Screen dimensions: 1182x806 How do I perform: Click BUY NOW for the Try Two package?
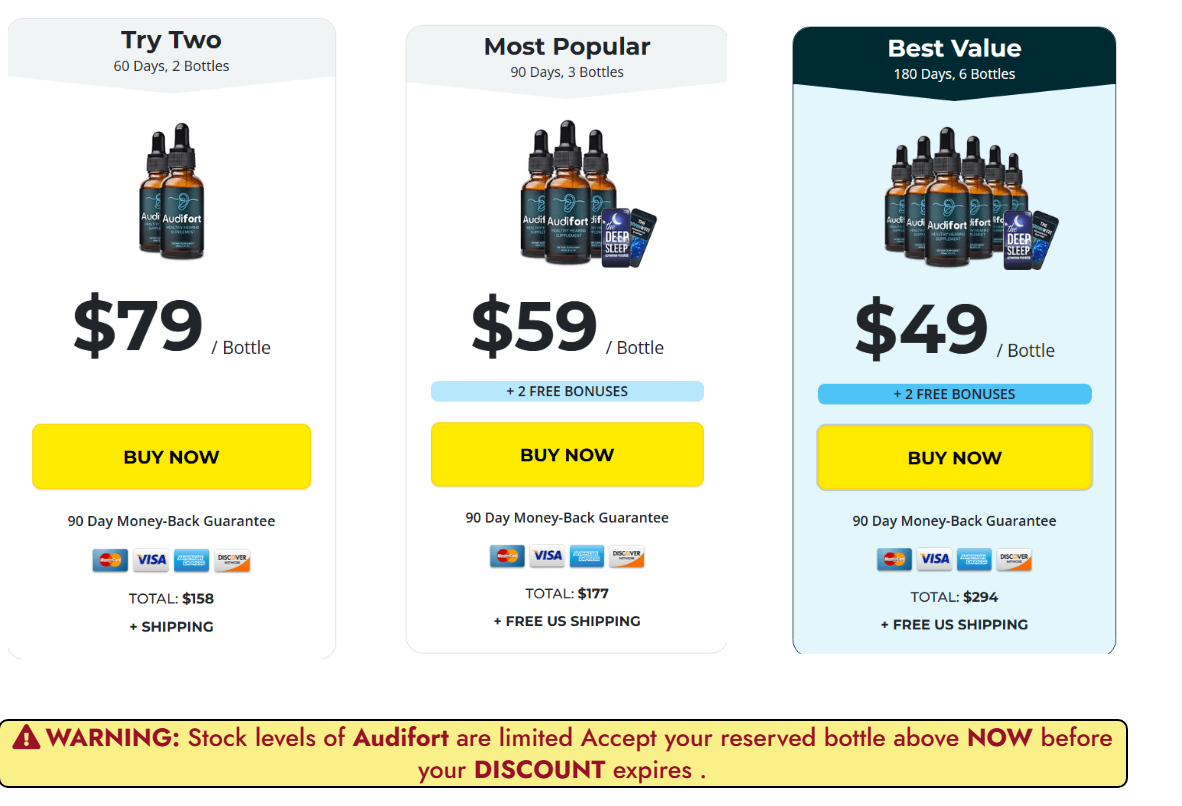[171, 456]
